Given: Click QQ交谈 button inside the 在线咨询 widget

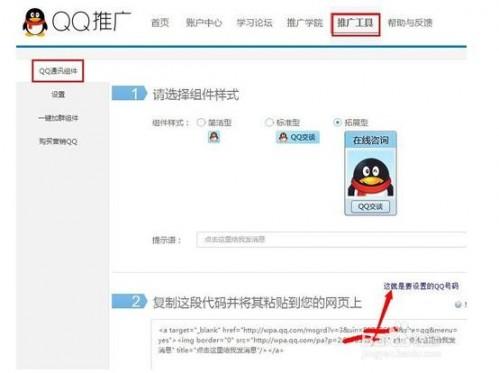Looking at the screenshot, I should tap(370, 207).
